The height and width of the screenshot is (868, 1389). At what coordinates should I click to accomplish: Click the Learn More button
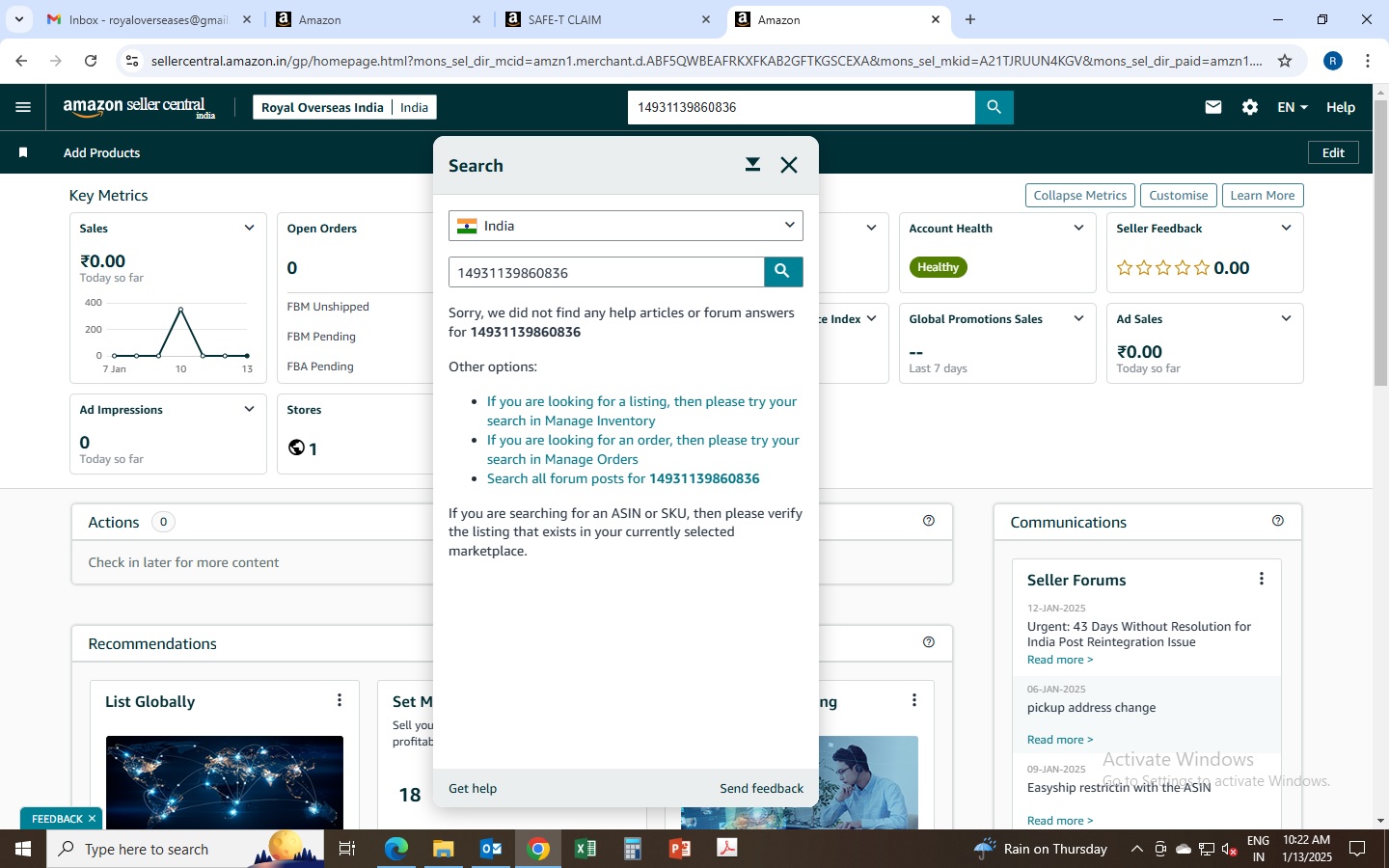click(1263, 195)
